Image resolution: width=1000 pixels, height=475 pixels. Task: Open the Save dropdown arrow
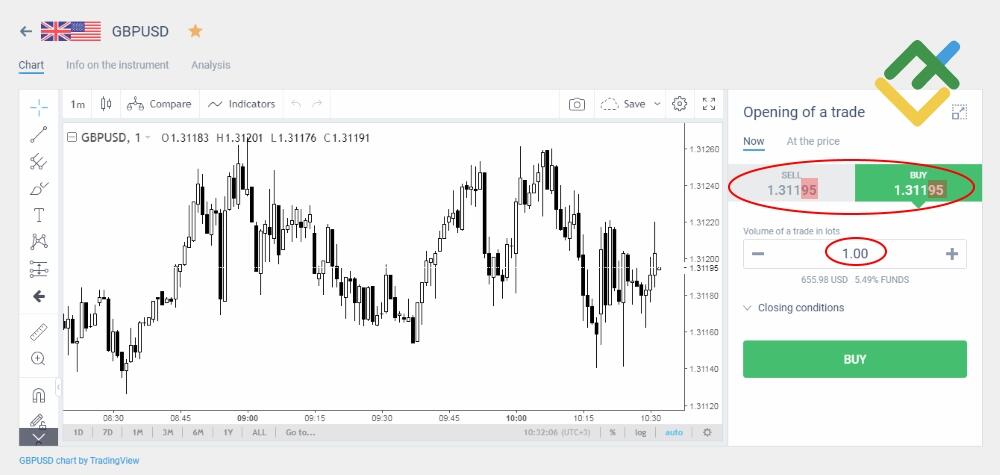click(657, 104)
